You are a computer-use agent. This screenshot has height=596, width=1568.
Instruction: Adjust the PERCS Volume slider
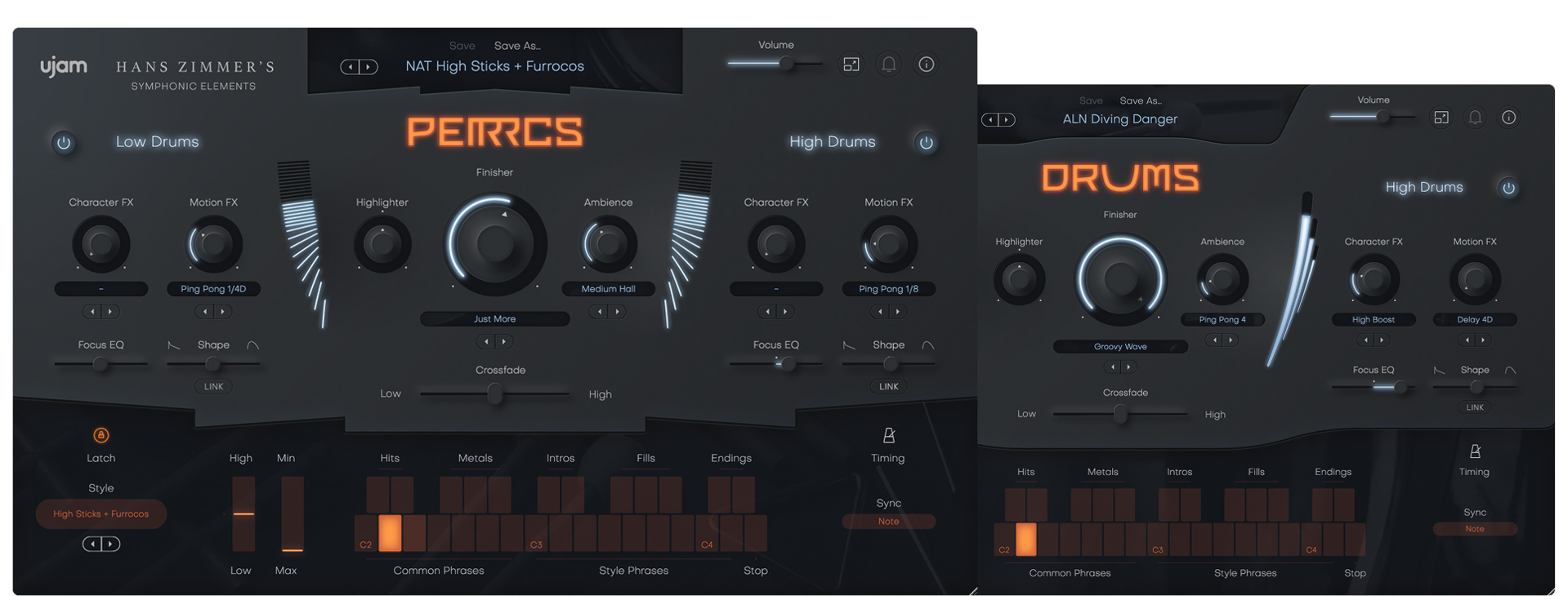[x=775, y=64]
